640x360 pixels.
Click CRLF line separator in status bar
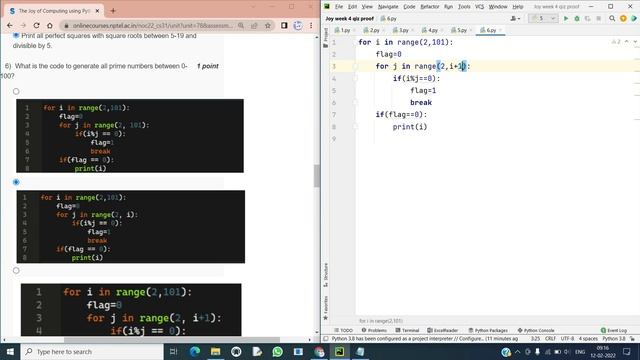550,339
